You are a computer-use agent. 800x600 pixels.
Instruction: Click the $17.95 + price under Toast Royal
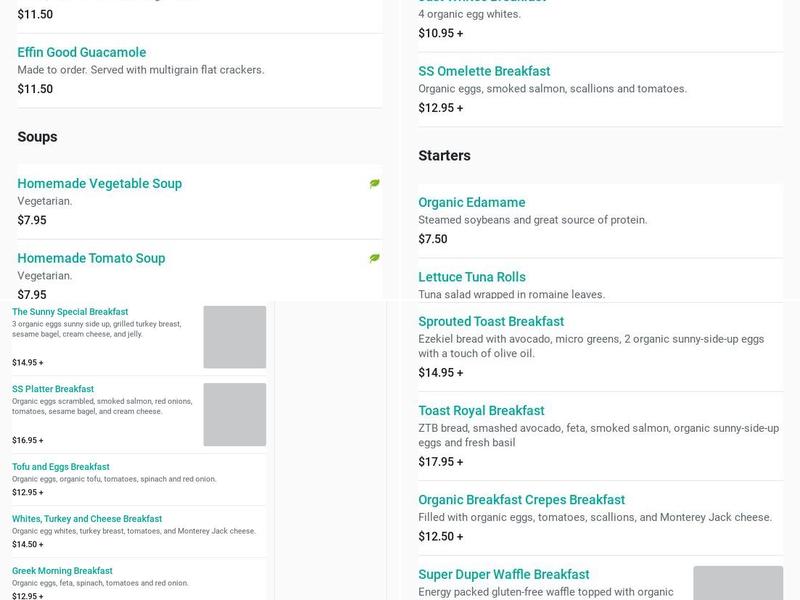440,462
